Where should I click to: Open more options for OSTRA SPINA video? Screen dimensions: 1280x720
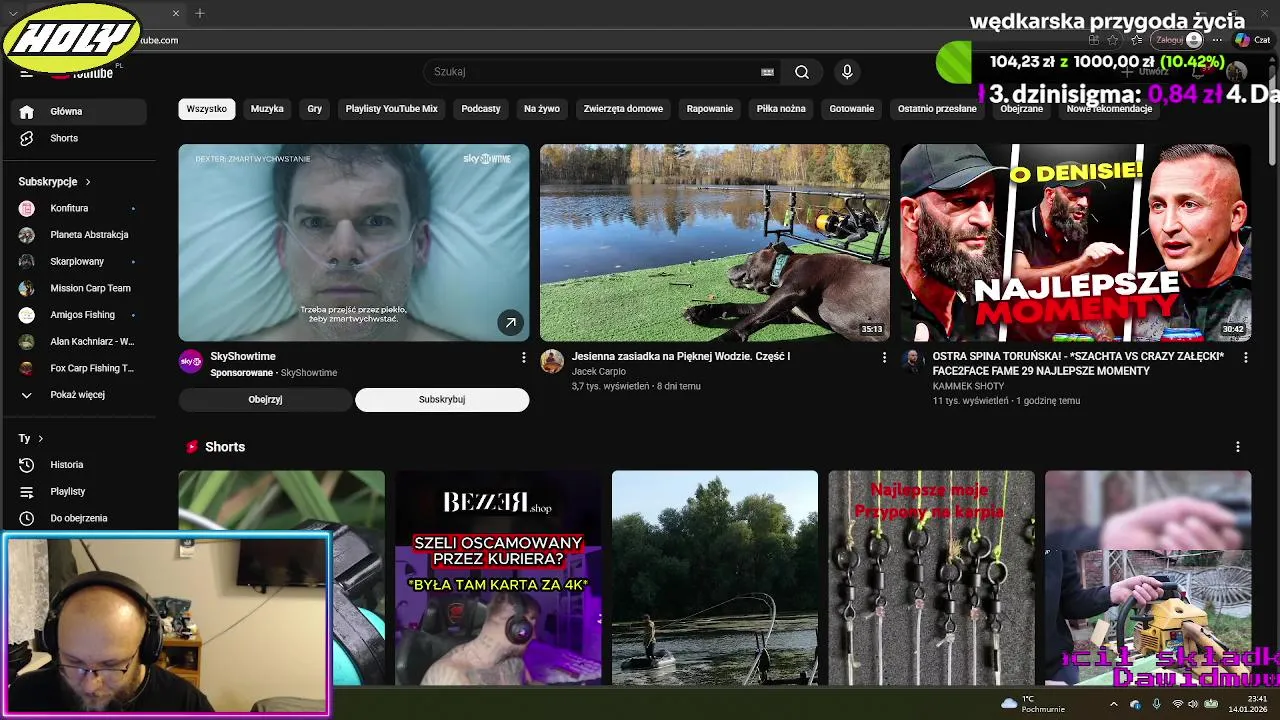coord(1245,357)
